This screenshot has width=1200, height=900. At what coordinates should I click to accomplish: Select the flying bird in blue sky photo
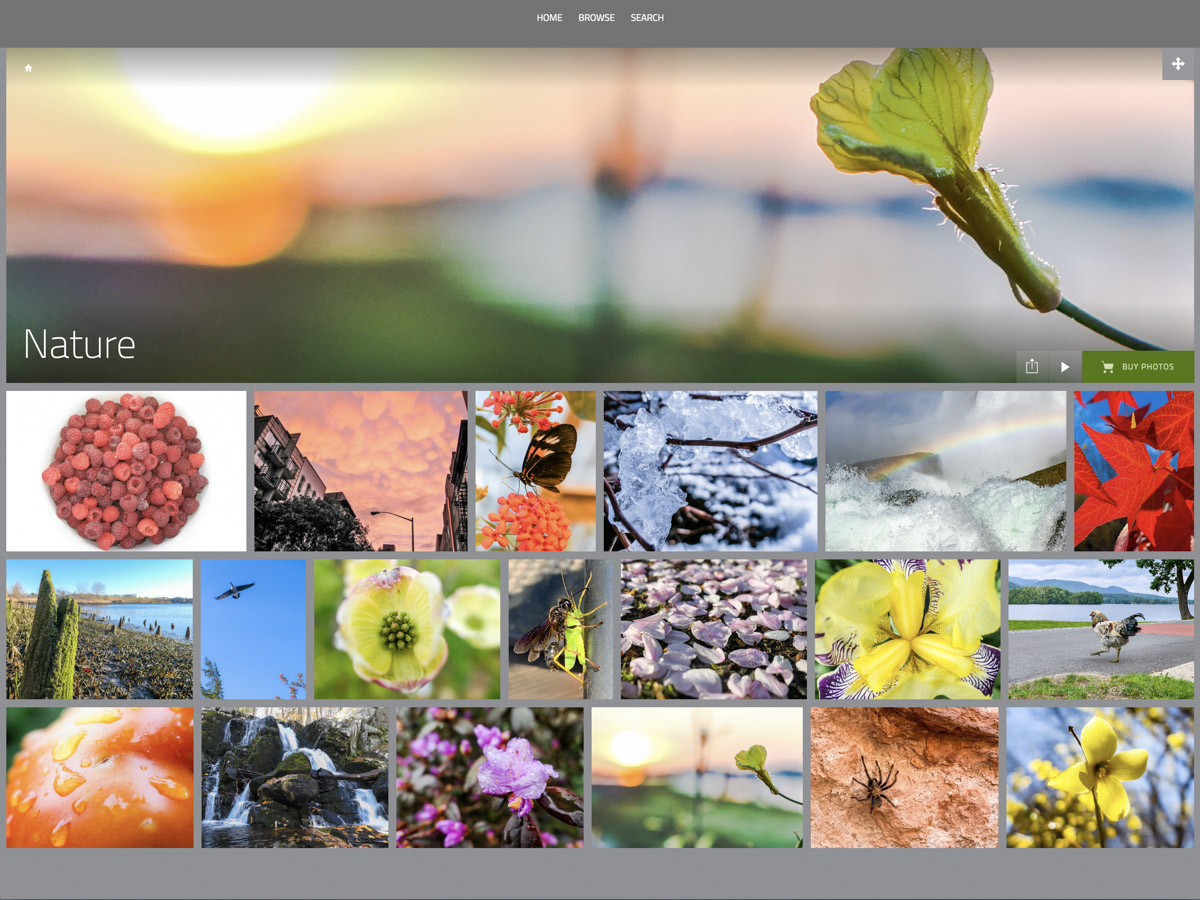(x=253, y=629)
